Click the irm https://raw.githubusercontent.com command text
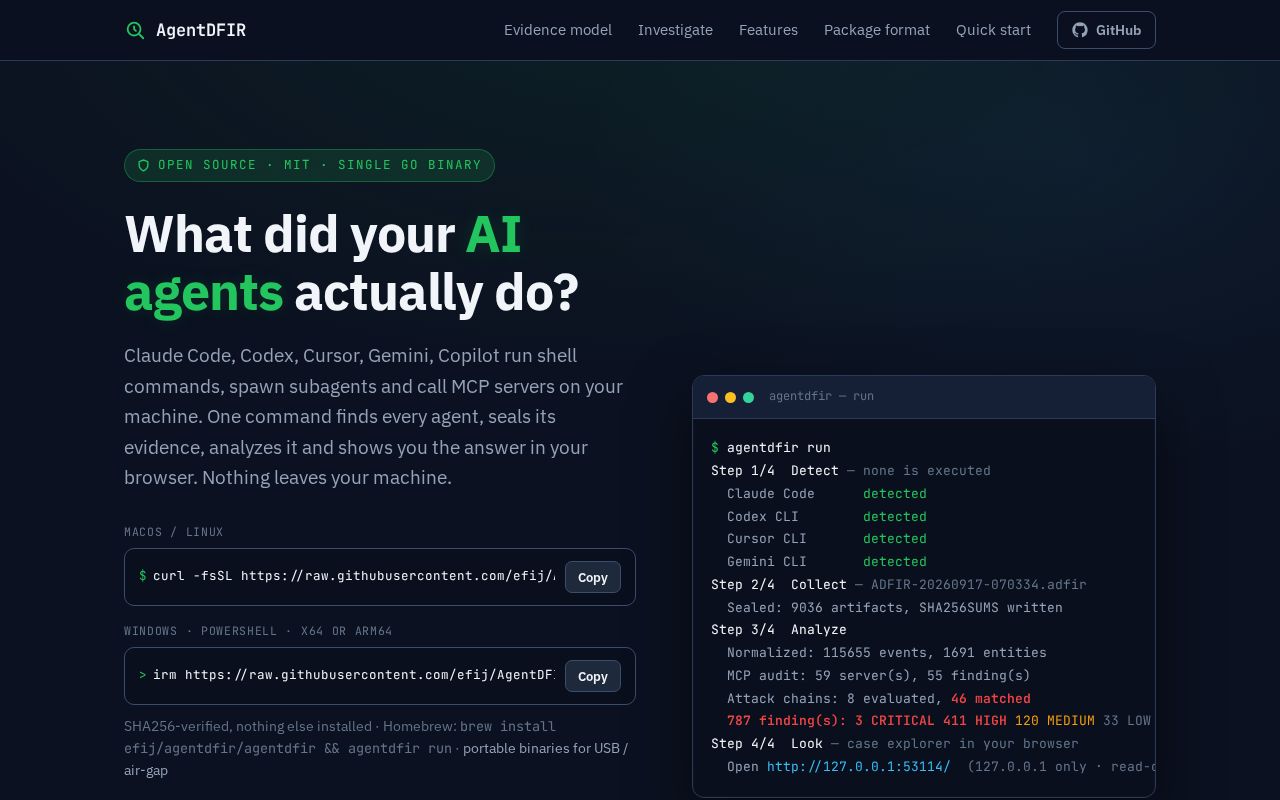 [354, 675]
